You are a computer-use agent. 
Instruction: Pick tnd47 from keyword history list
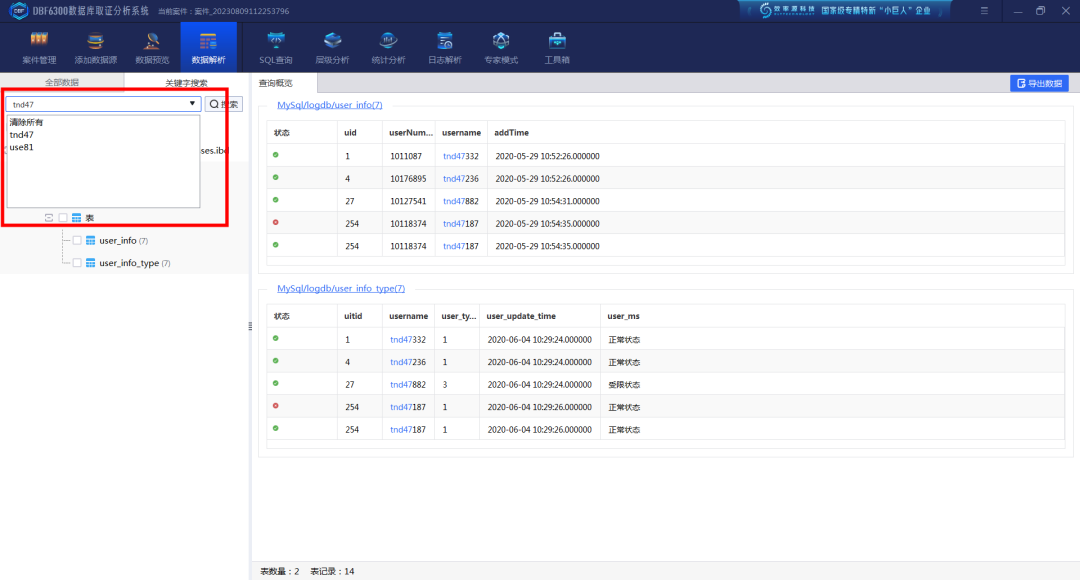(x=21, y=135)
